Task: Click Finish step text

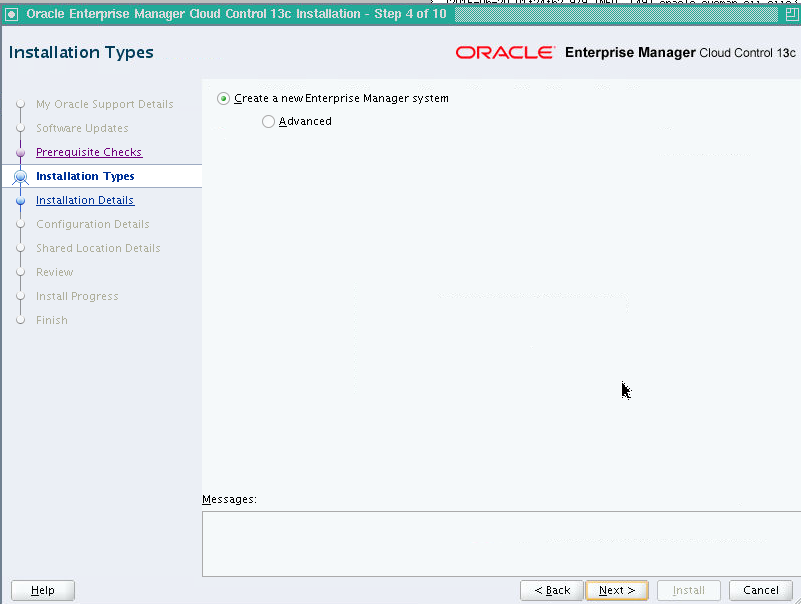Action: (x=52, y=320)
